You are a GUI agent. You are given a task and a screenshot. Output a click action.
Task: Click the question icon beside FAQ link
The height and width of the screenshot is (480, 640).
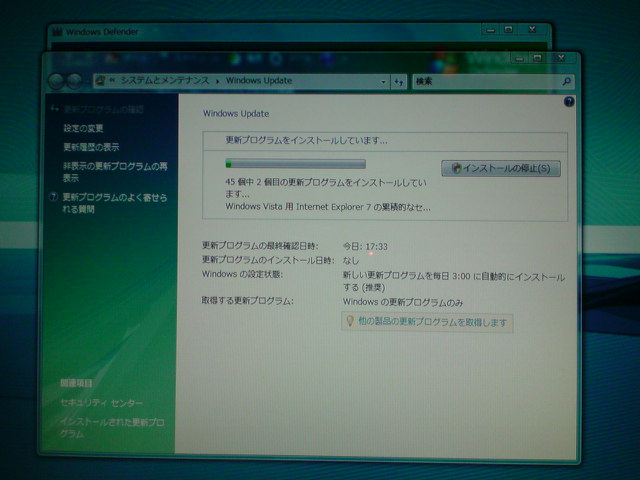point(53,197)
